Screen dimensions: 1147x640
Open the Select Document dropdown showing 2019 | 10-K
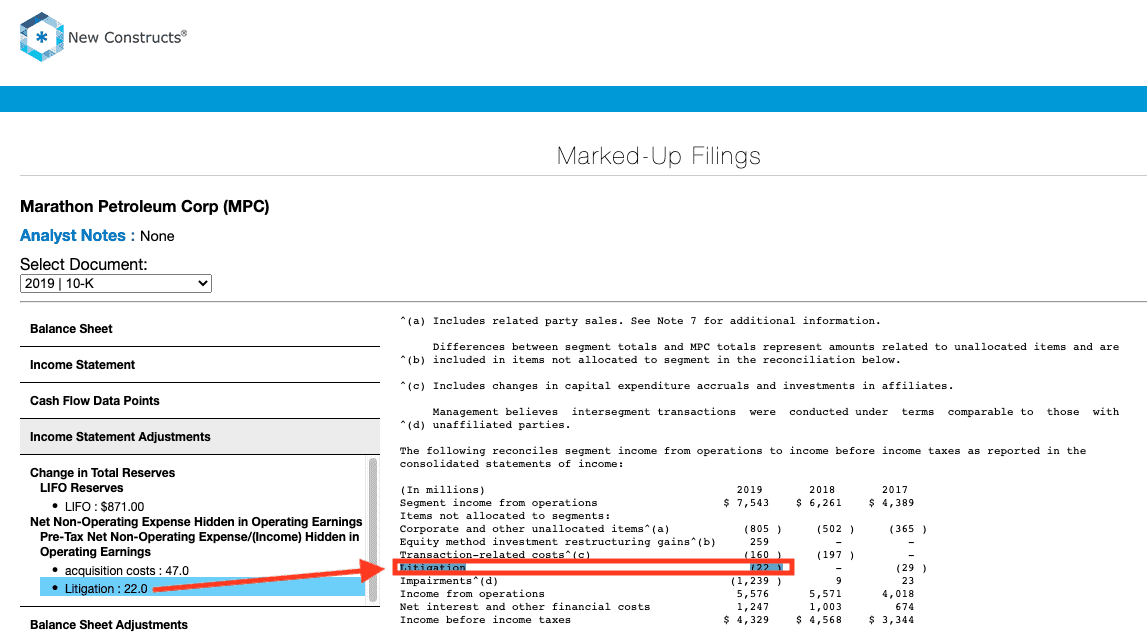tap(116, 284)
